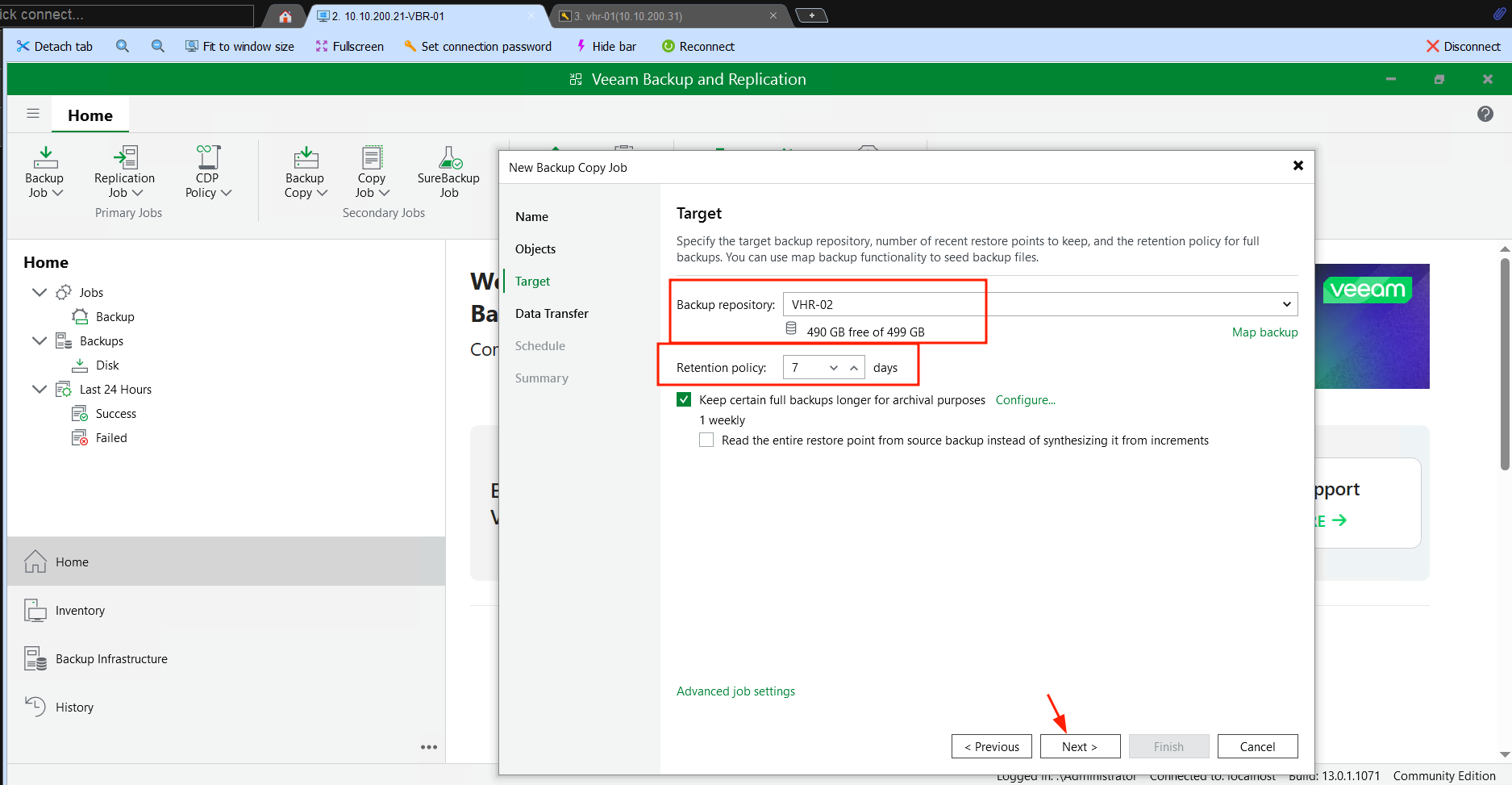Add a new connection tab
The height and width of the screenshot is (785, 1512).
pos(811,15)
